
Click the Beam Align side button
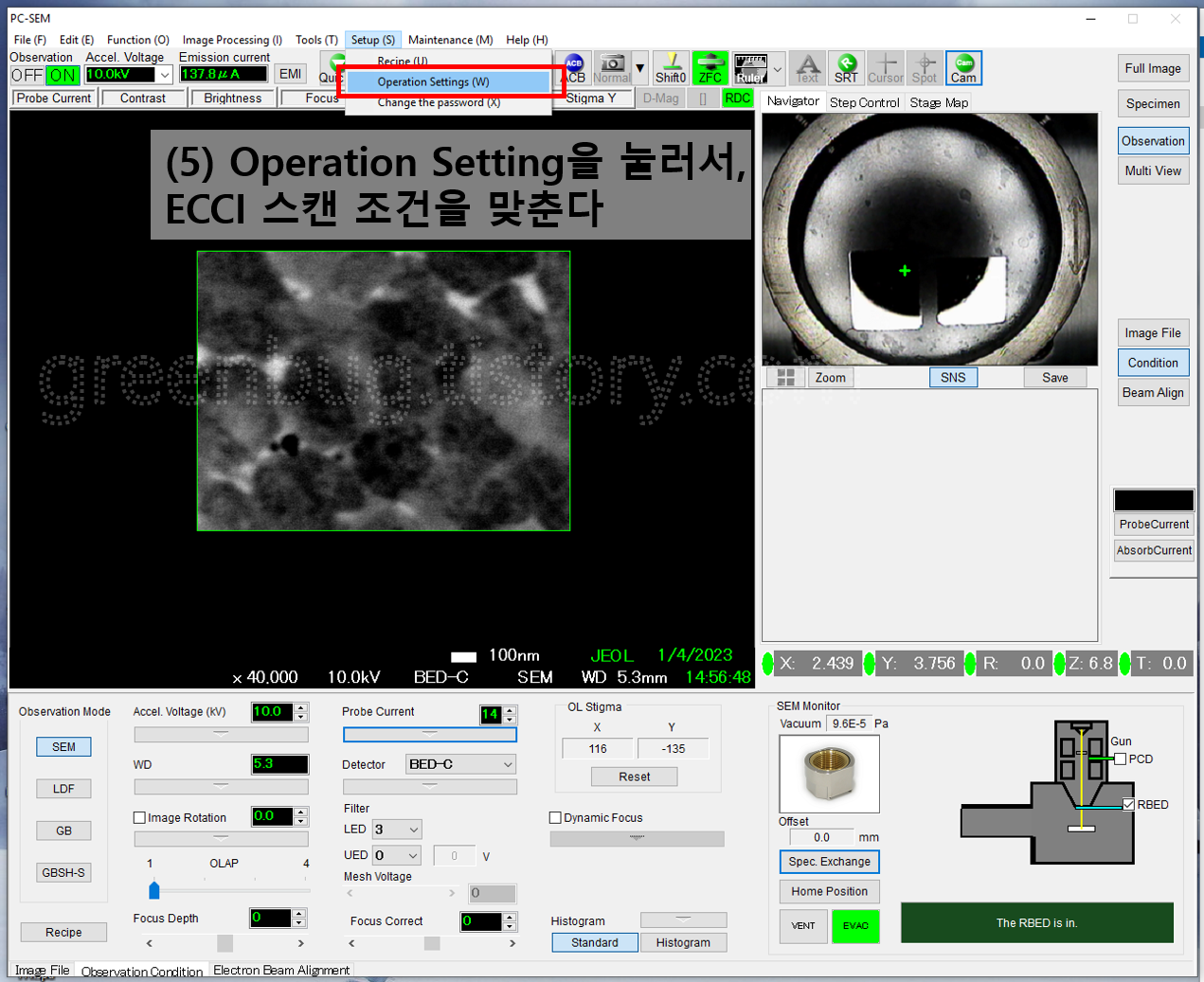pyautogui.click(x=1153, y=393)
